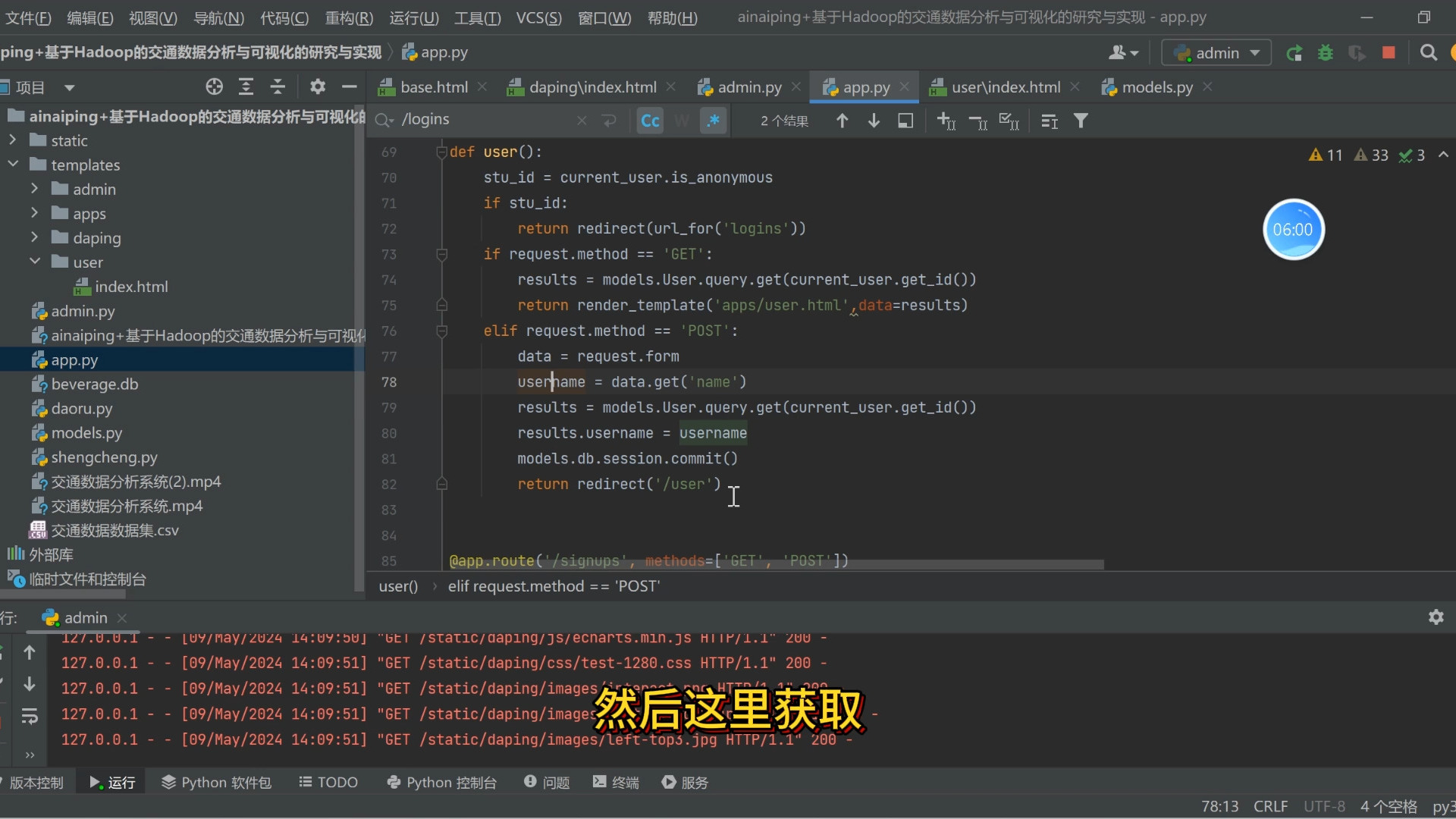This screenshot has height=819, width=1456.
Task: Open run panel settings gear
Action: (1436, 617)
